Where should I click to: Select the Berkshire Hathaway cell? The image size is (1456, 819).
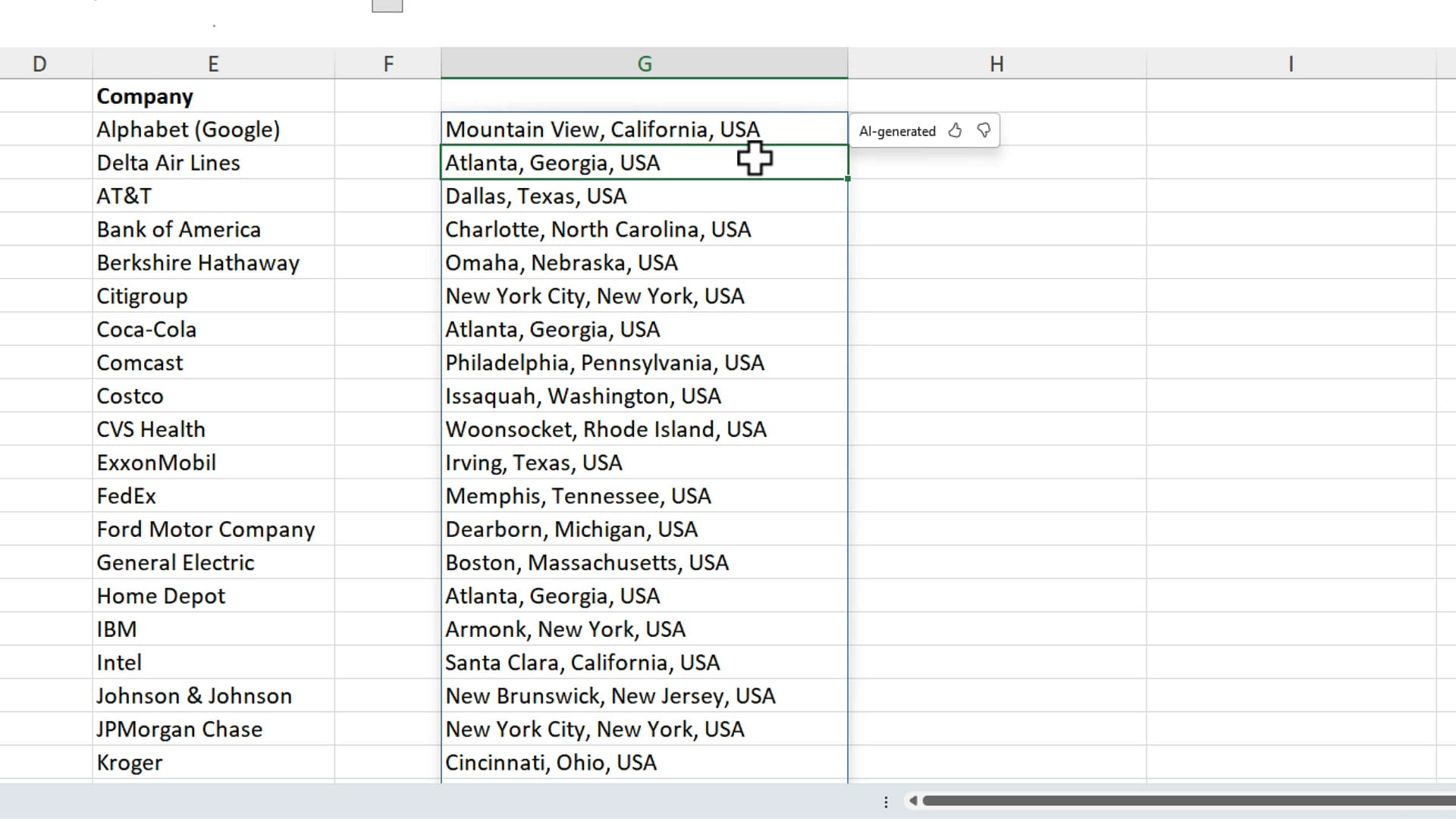(198, 263)
